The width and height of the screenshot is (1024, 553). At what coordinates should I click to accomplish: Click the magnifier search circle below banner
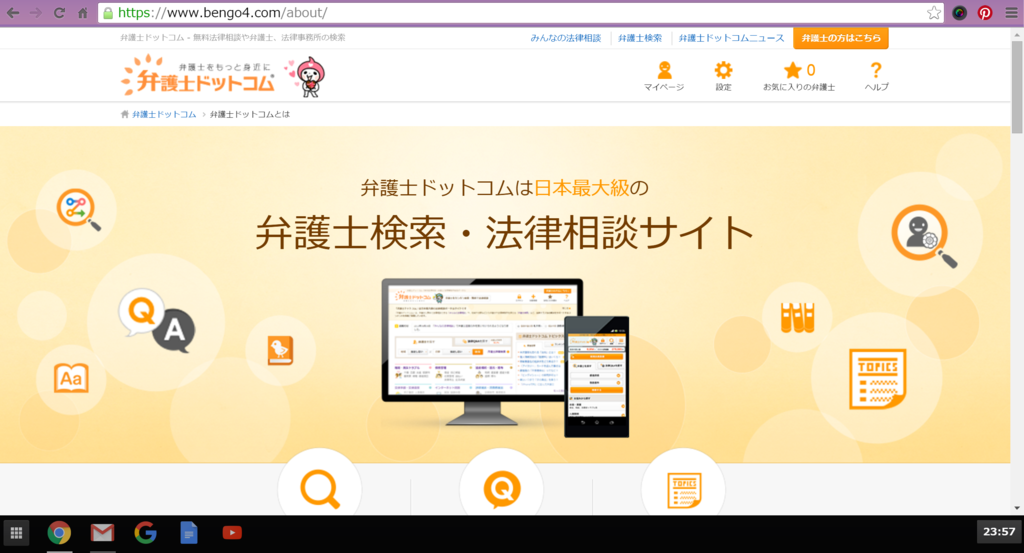coord(320,488)
